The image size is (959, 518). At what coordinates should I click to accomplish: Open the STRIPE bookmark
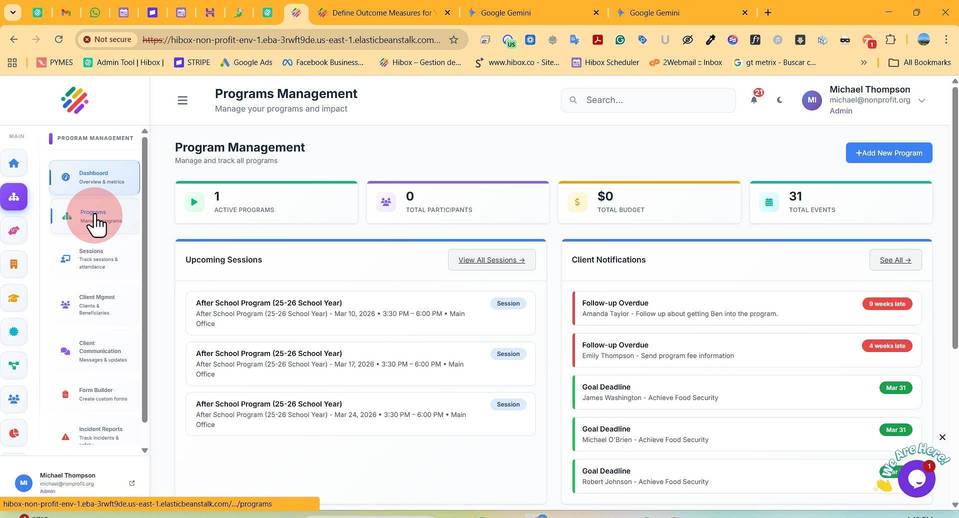(192, 62)
